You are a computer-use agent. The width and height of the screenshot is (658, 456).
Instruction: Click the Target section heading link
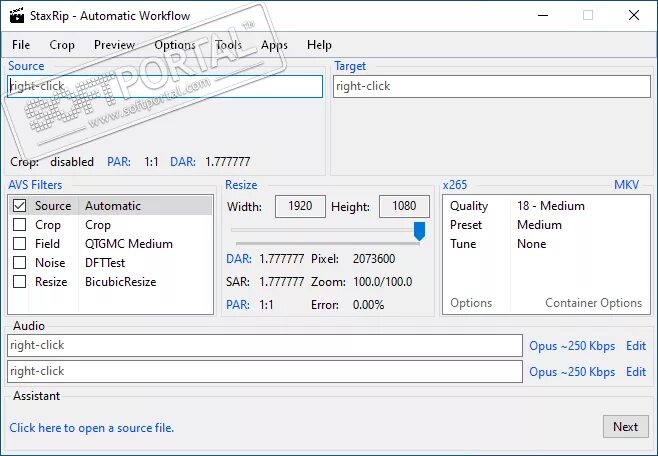pos(350,66)
